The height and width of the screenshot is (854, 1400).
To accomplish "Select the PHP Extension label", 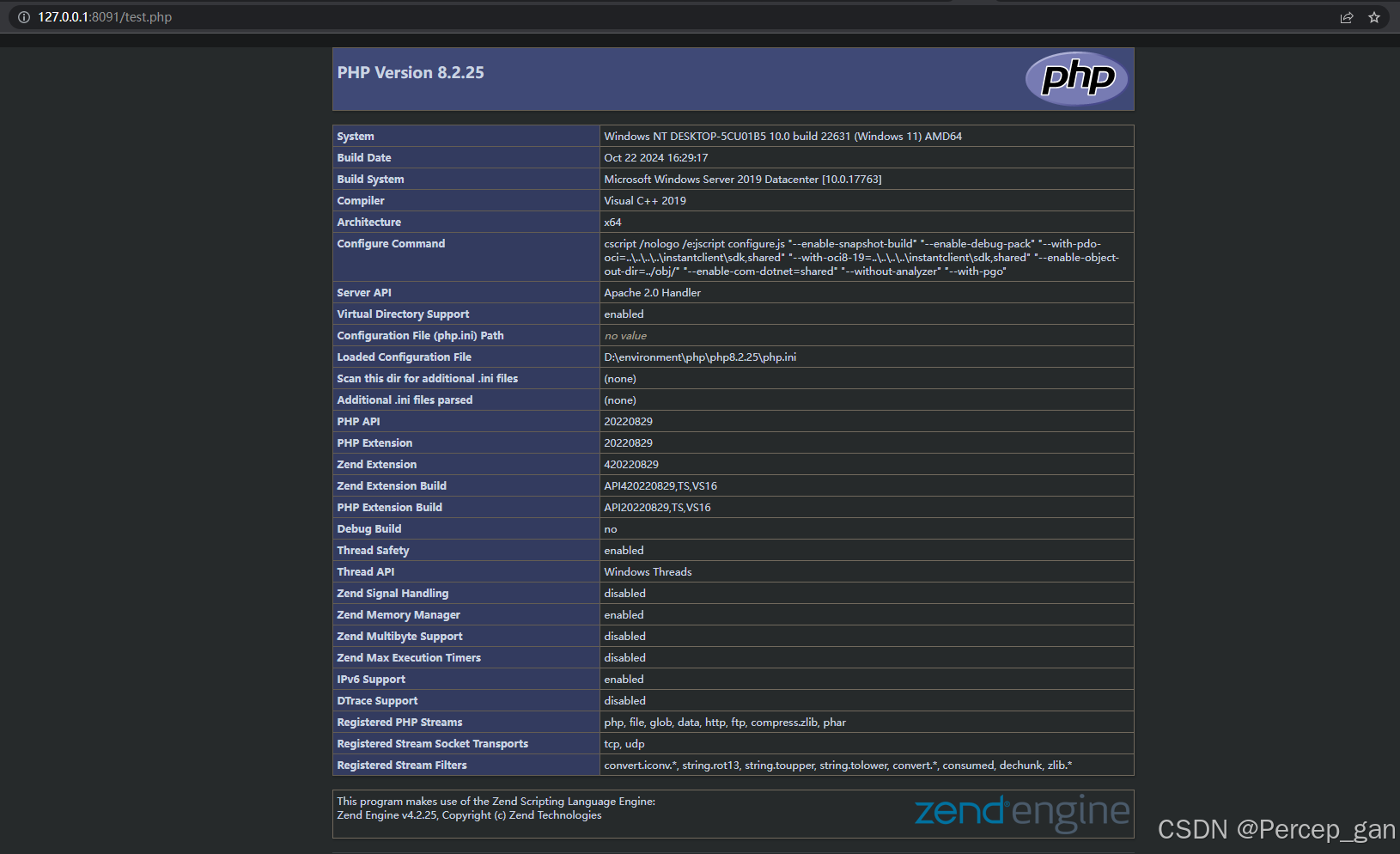I will pyautogui.click(x=374, y=443).
